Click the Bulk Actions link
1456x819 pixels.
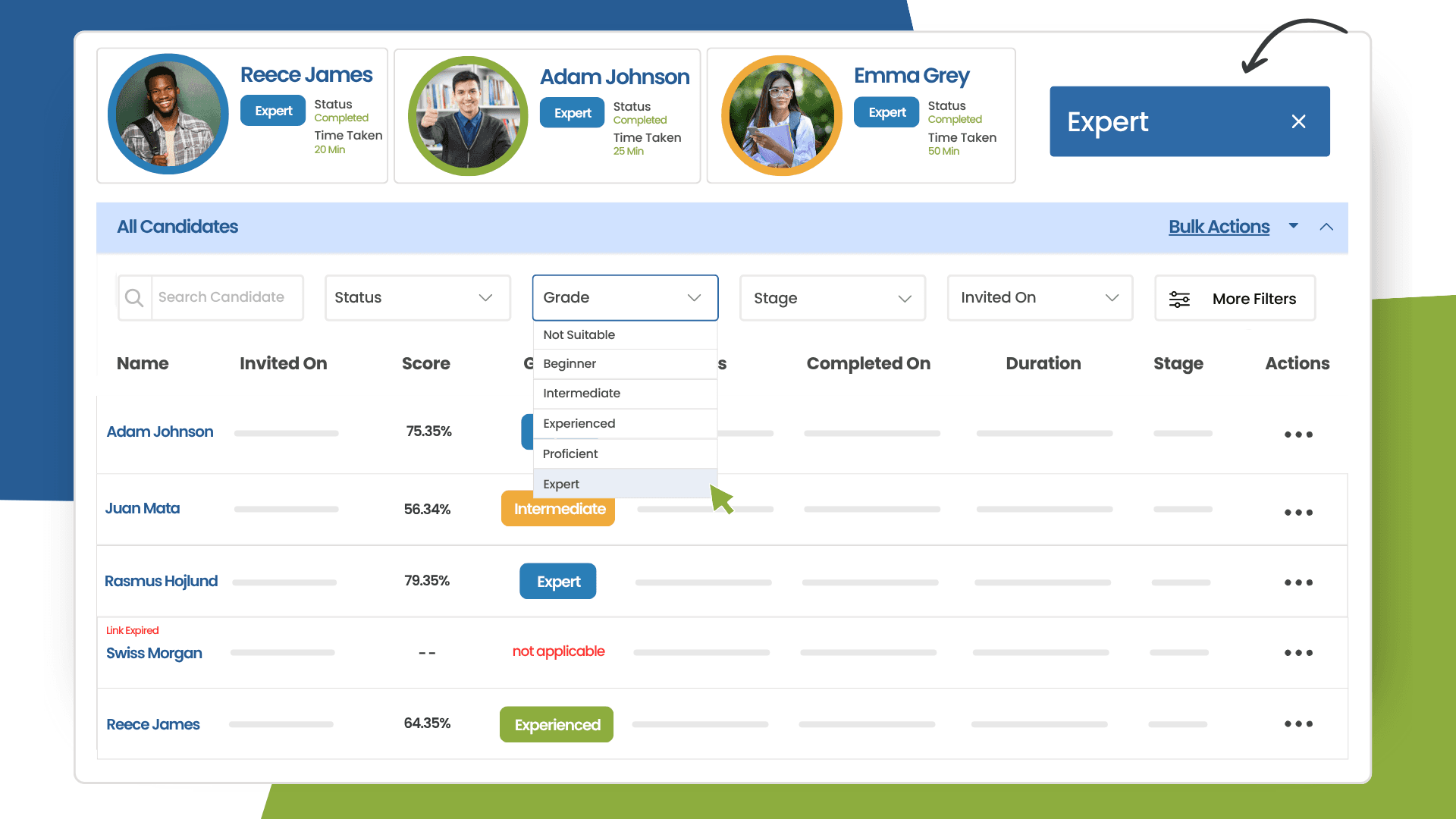pos(1219,227)
